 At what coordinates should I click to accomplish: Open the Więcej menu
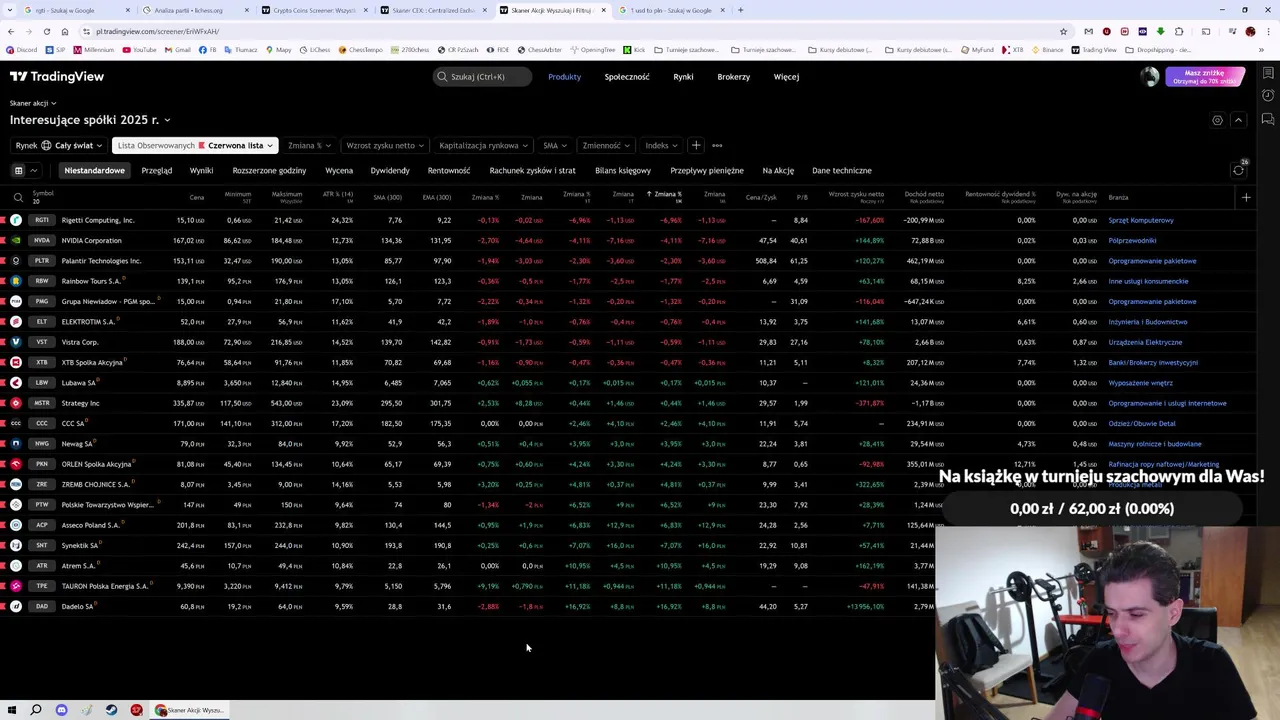(786, 76)
